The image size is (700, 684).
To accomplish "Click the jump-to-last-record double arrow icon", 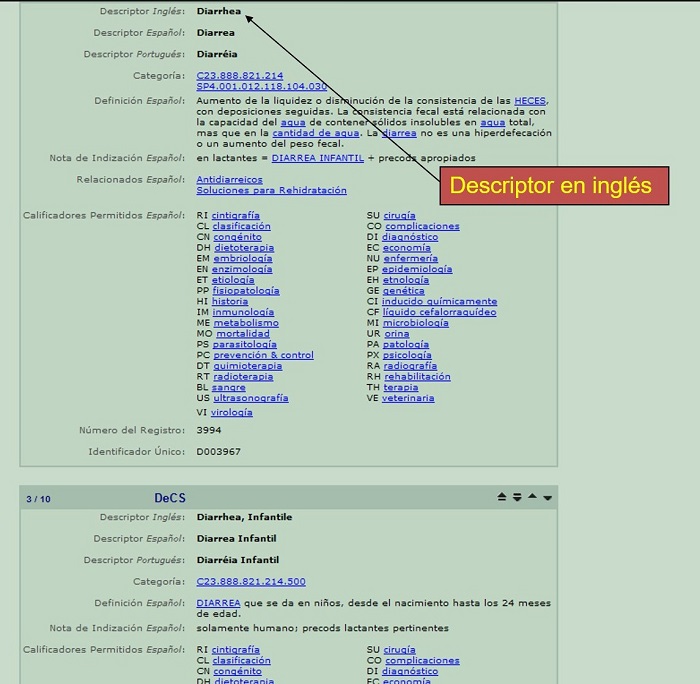I will (x=517, y=497).
